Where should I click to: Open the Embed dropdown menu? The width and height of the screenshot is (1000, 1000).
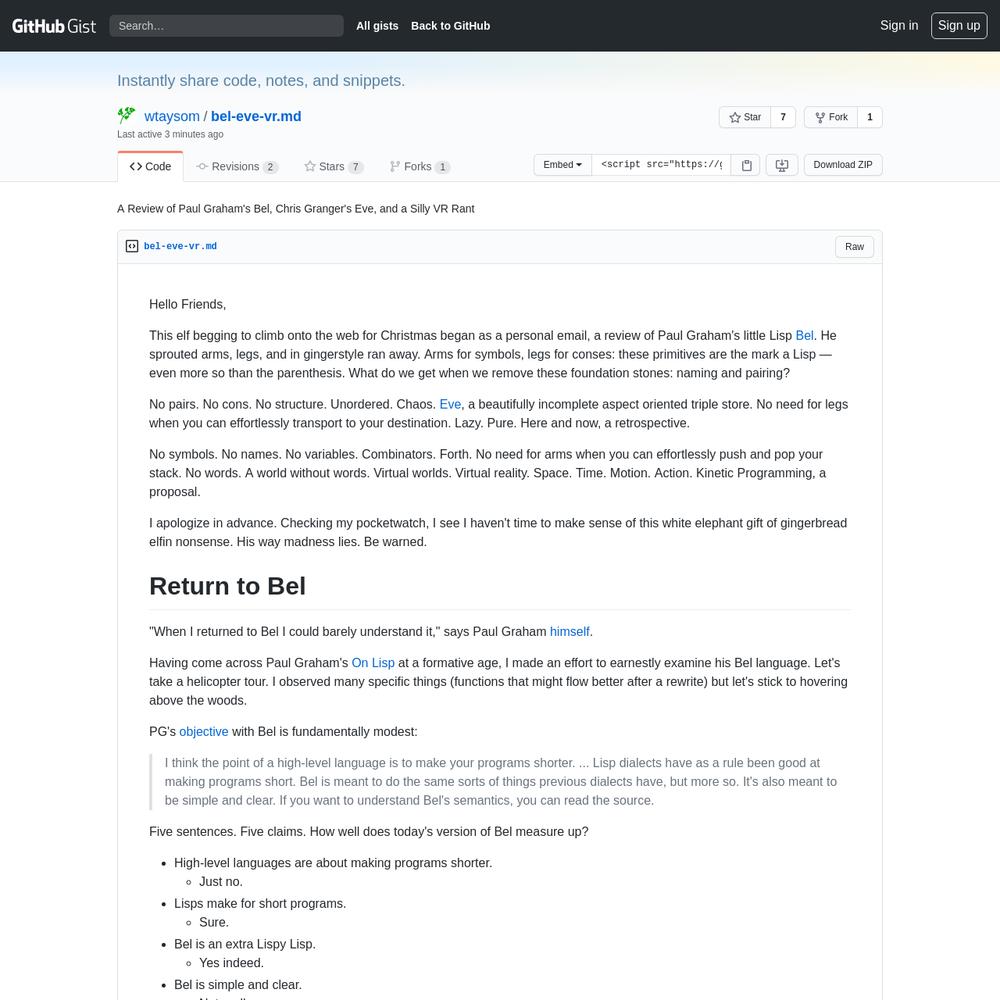click(562, 165)
